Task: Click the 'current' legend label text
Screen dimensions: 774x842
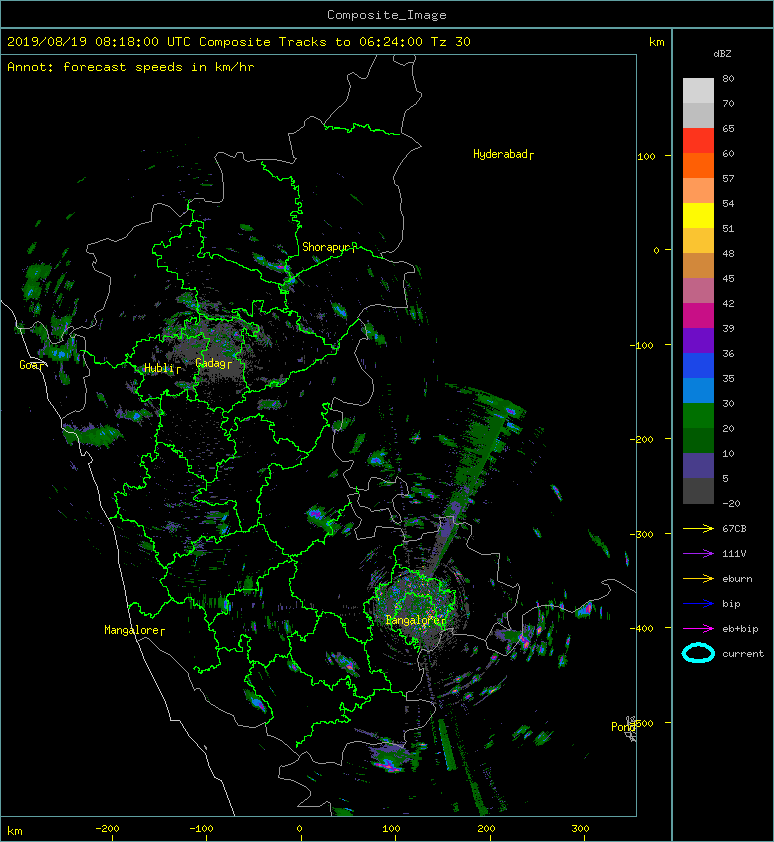Action: 743,654
